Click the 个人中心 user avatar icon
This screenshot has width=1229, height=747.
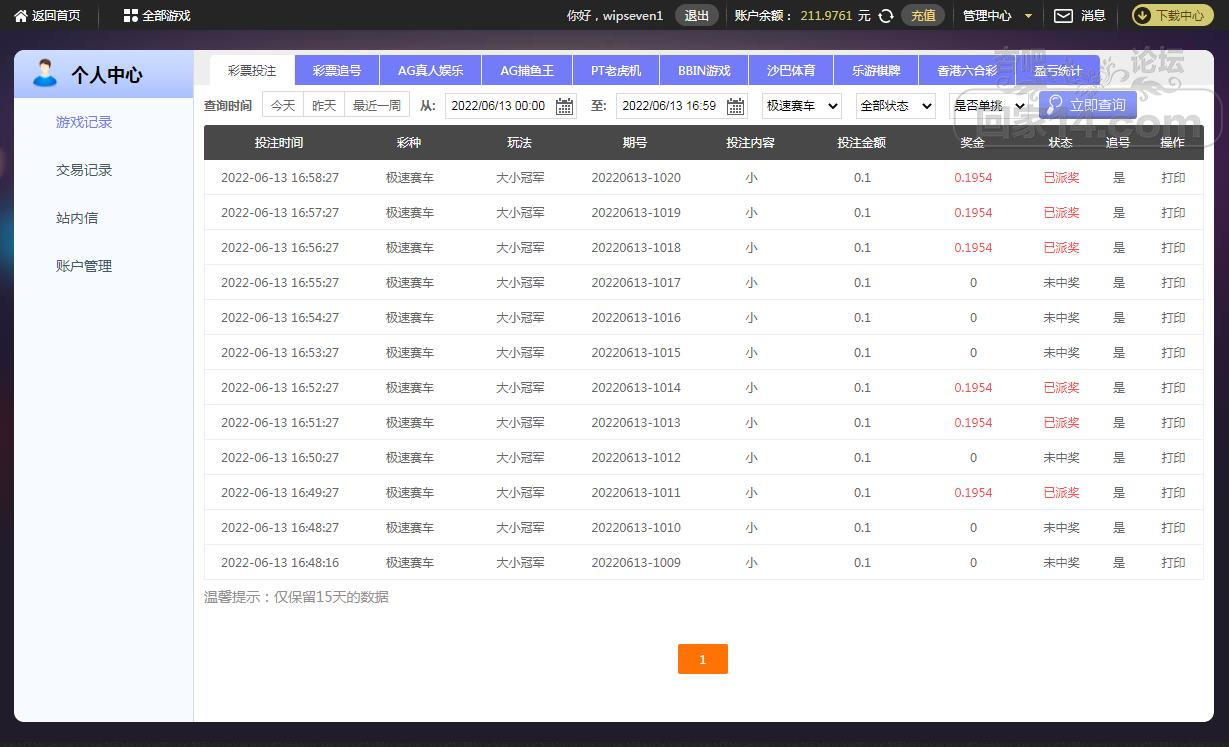coord(45,74)
